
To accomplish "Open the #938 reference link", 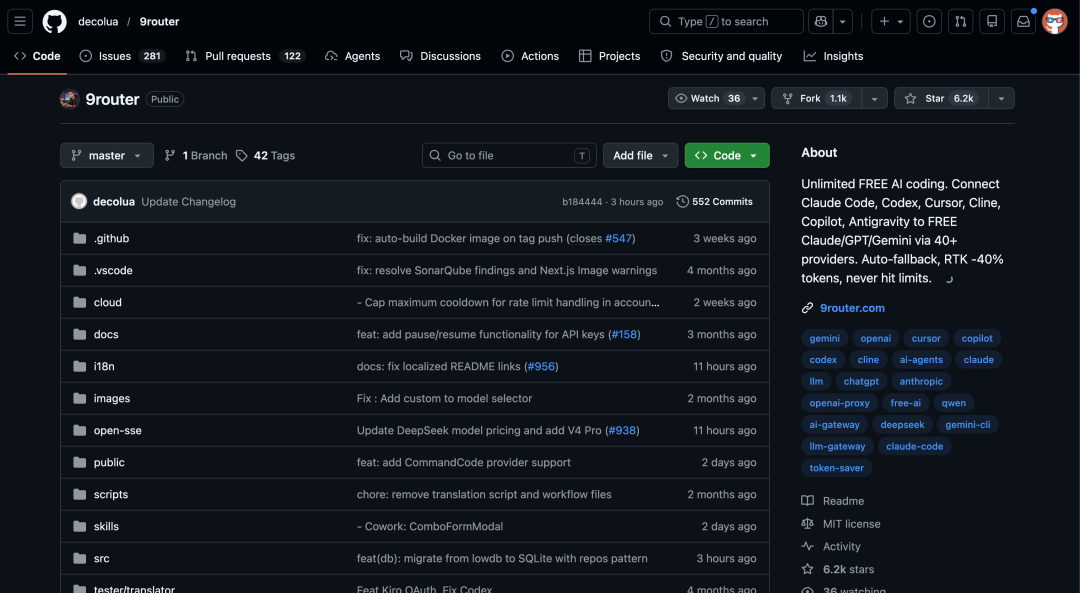I will pyautogui.click(x=623, y=430).
